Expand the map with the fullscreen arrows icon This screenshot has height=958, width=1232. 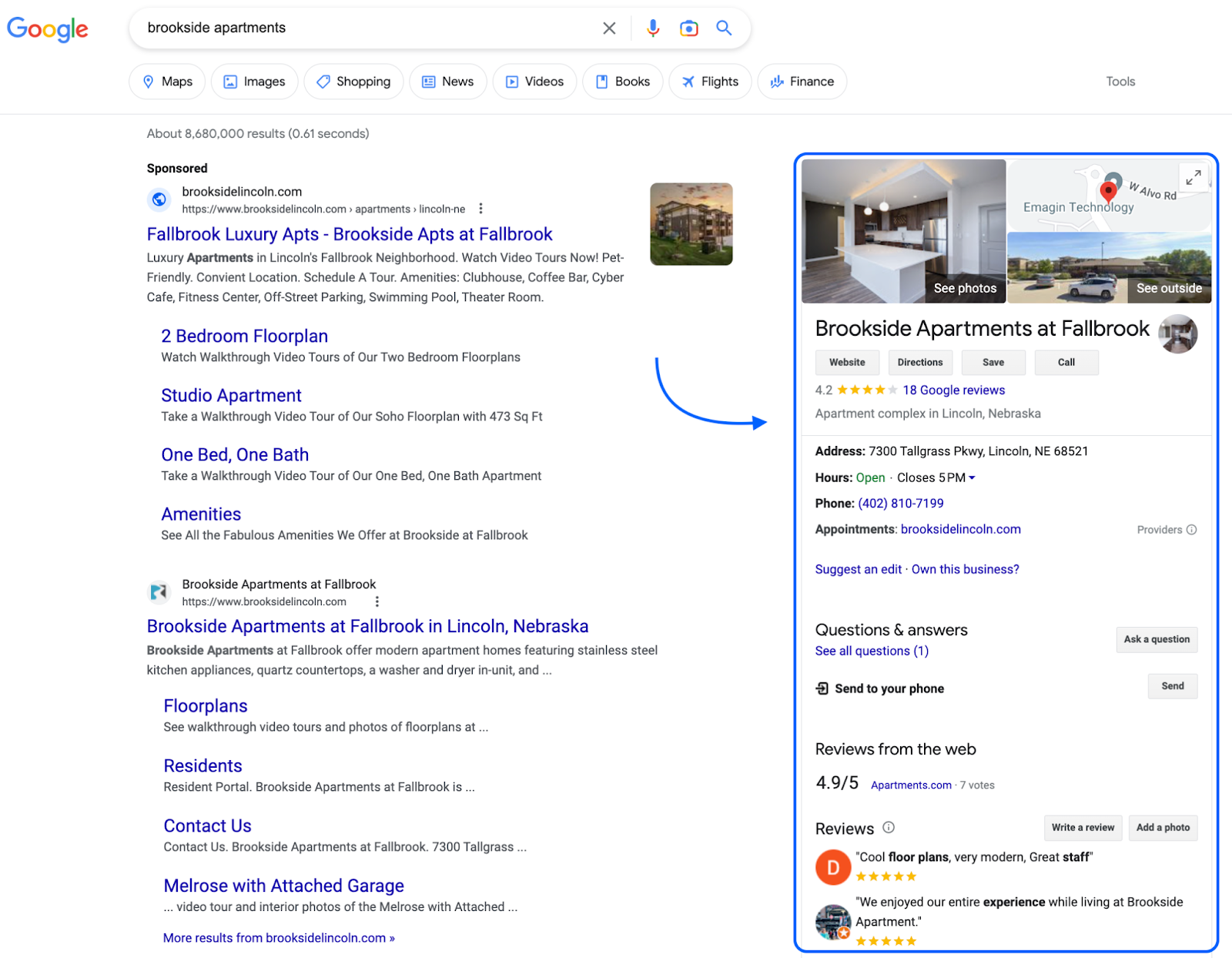1193,177
